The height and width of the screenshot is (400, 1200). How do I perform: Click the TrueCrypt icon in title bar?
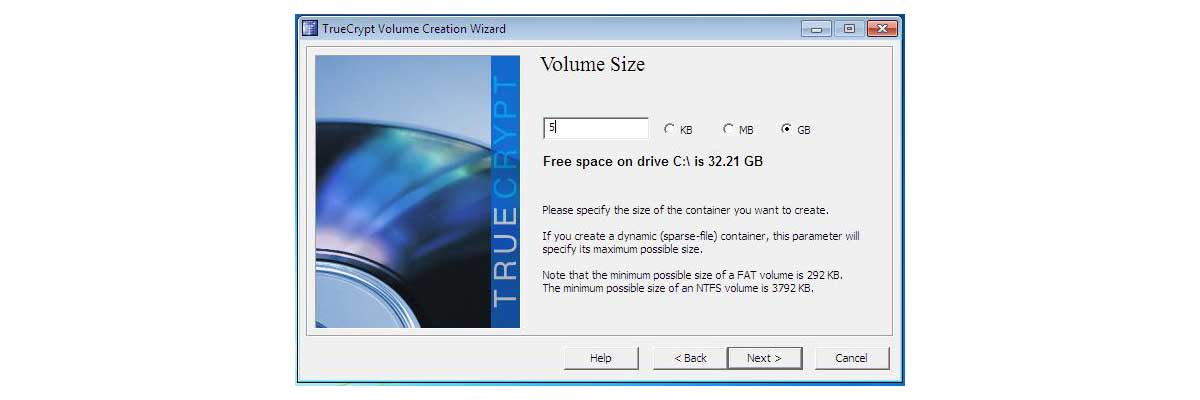(x=310, y=28)
